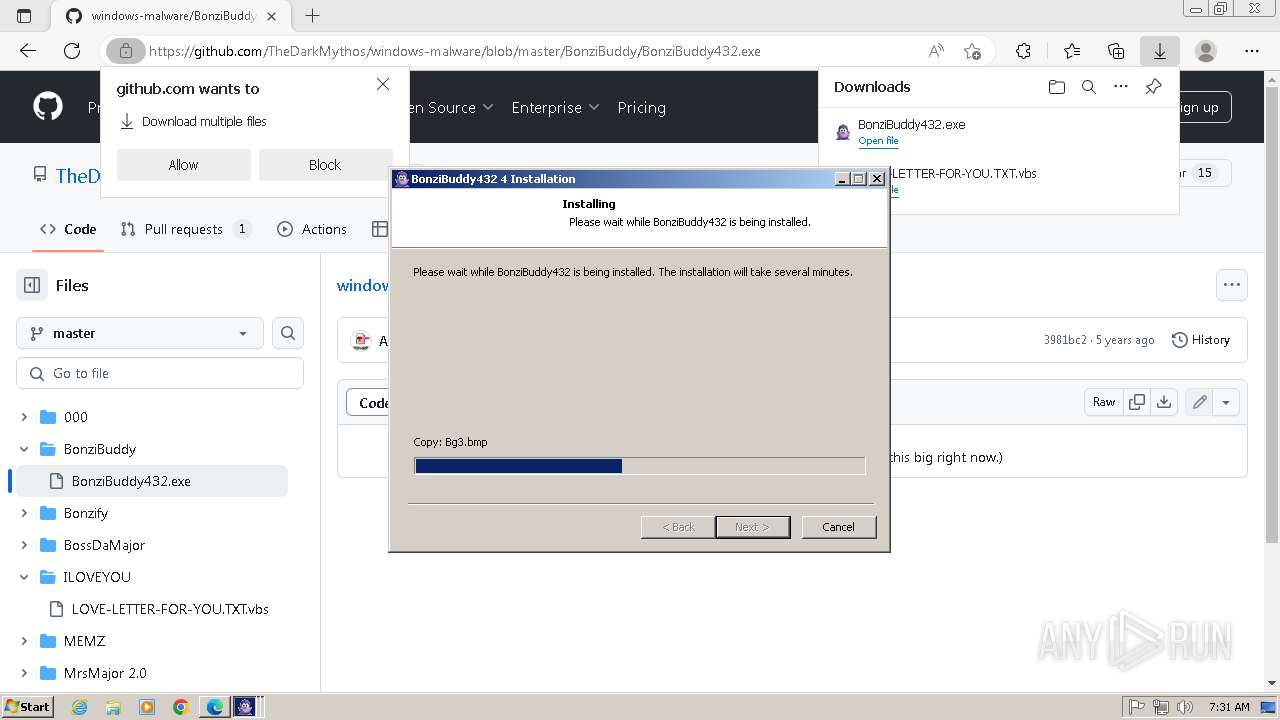The height and width of the screenshot is (720, 1280).
Task: Open the Pricing link
Action: (641, 107)
